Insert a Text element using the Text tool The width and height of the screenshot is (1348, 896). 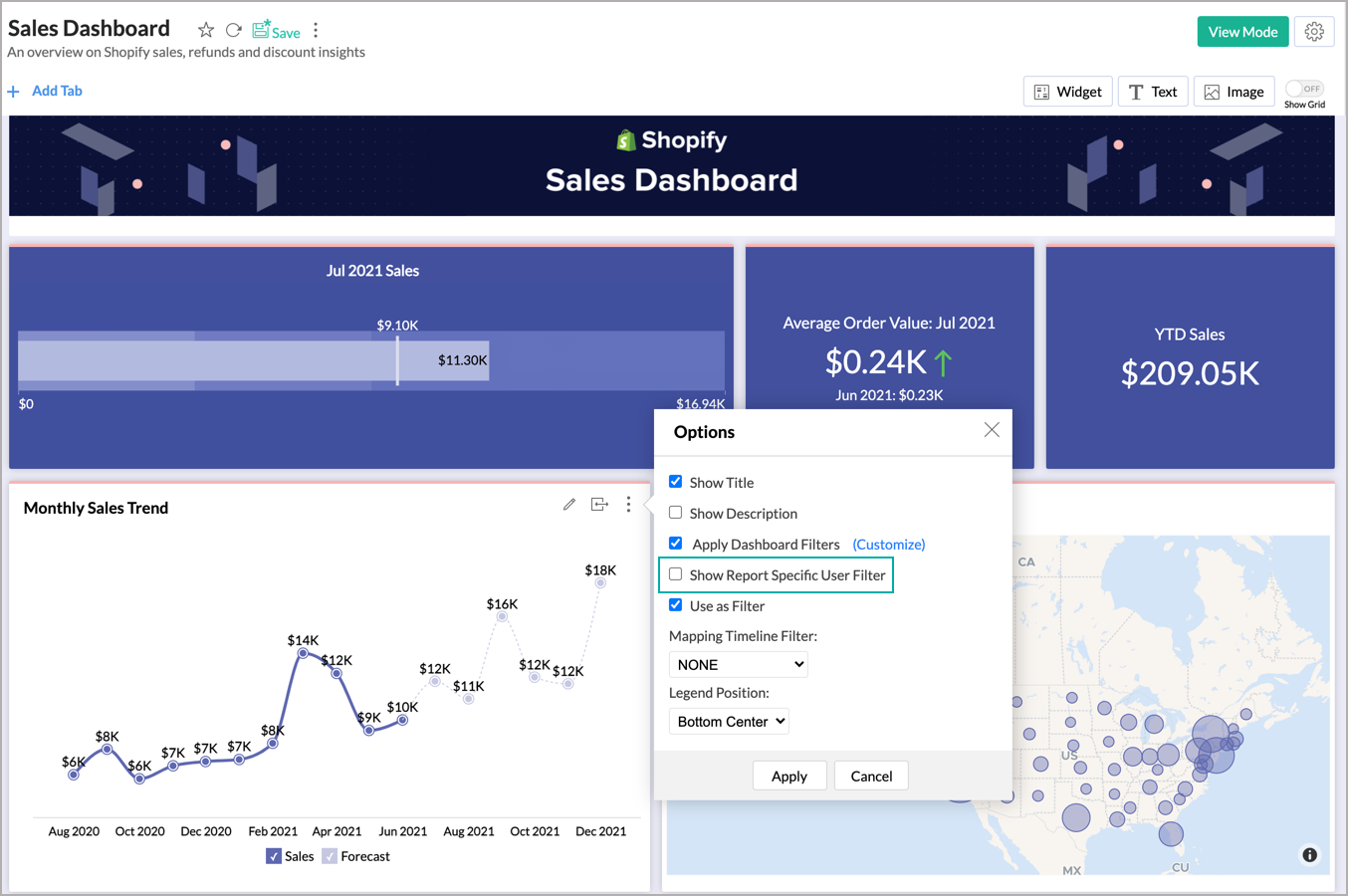pos(1152,91)
